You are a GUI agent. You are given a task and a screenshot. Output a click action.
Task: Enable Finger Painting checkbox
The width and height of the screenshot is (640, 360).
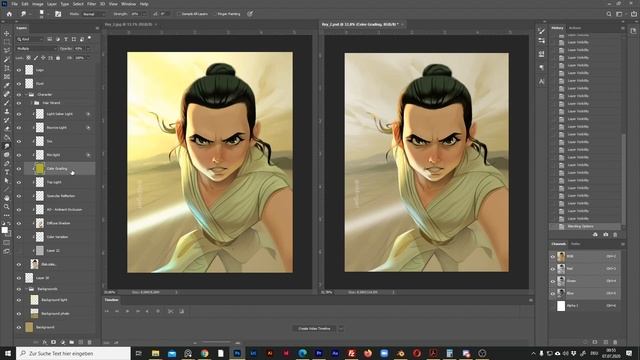click(214, 14)
